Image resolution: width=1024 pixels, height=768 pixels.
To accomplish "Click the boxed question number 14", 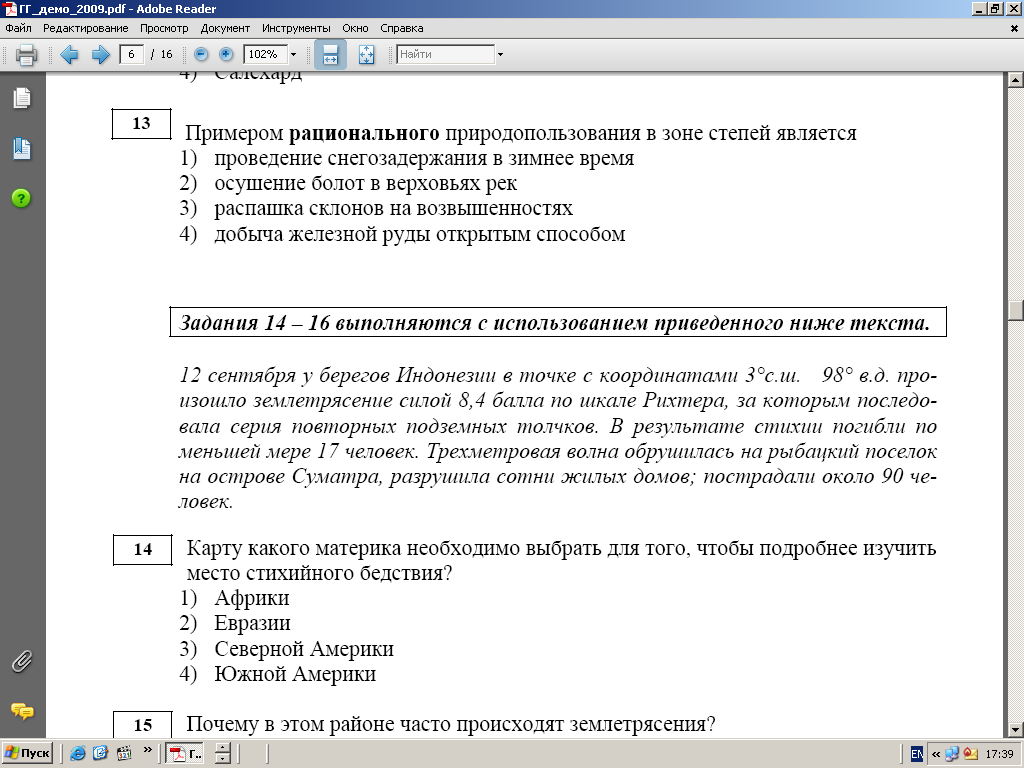I will coord(143,549).
